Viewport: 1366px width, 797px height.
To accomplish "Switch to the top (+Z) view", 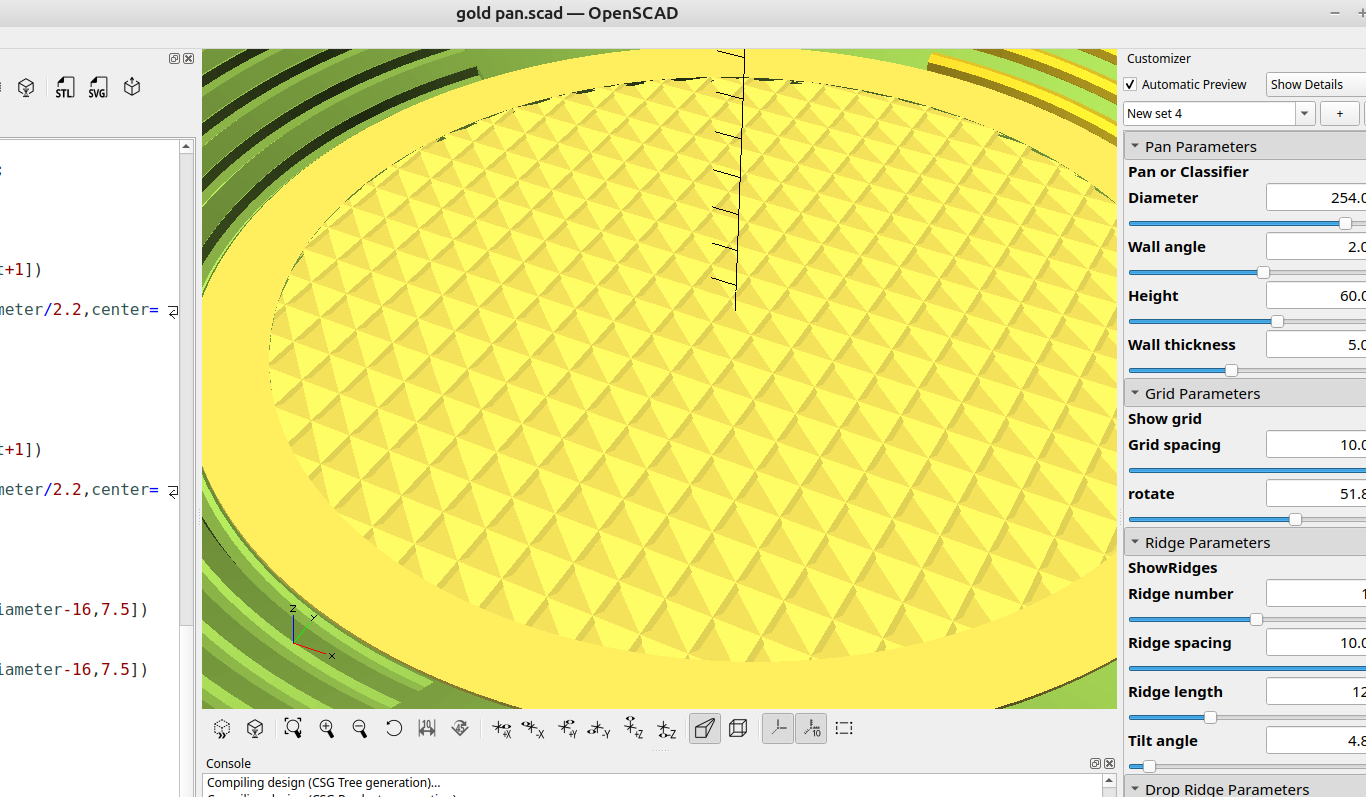I will tap(632, 728).
